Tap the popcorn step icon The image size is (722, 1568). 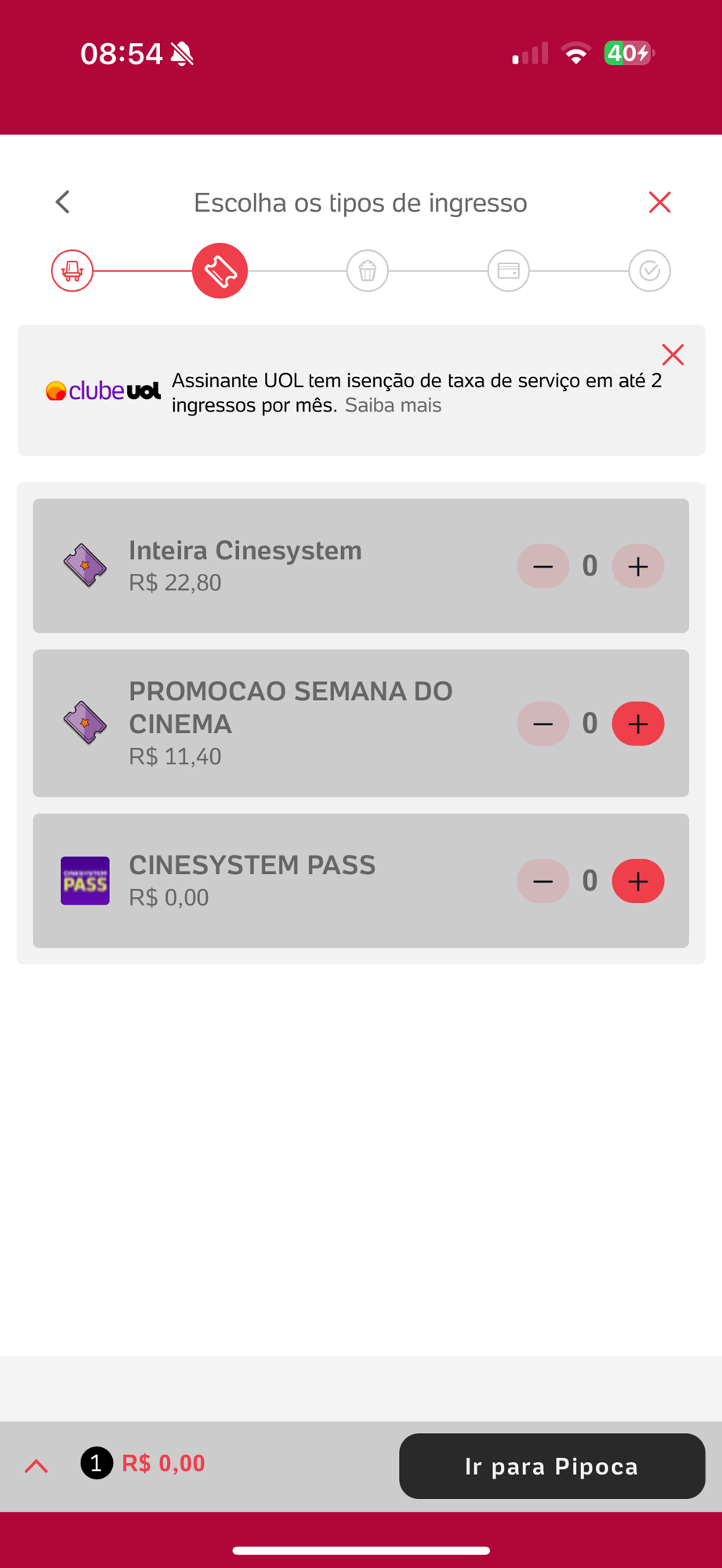[x=368, y=270]
